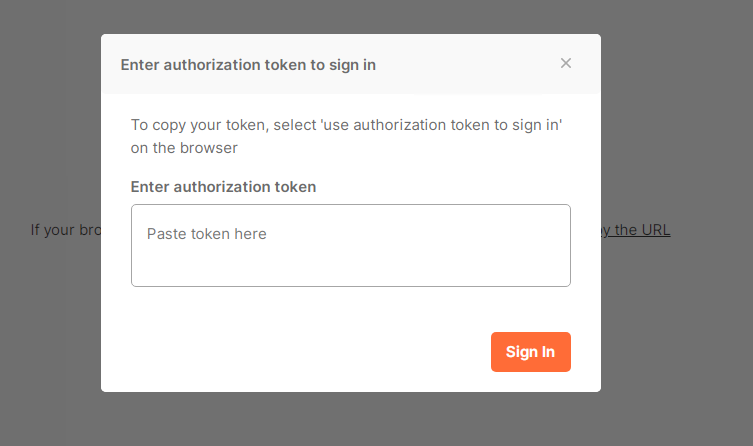
Task: Click the 'Enter authorization token to sign in' title
Action: (248, 65)
